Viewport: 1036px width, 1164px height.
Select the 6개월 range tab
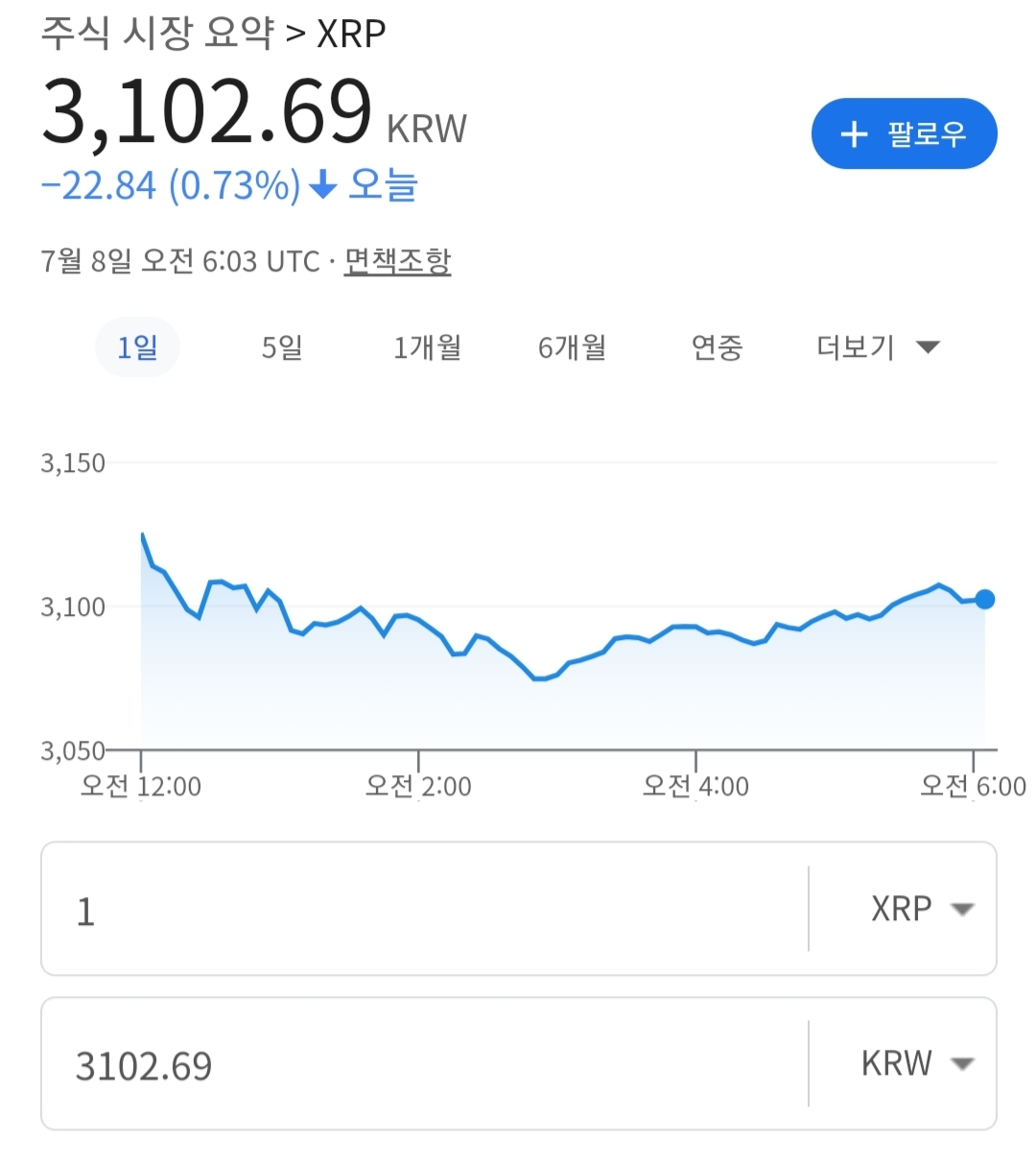click(572, 346)
